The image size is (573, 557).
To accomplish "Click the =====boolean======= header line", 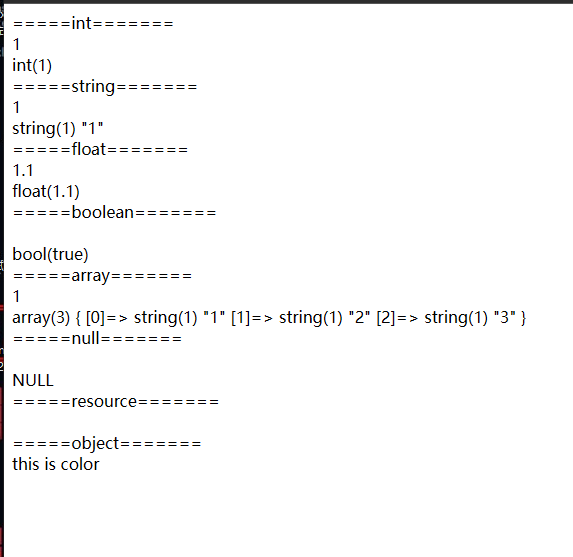I will [114, 213].
